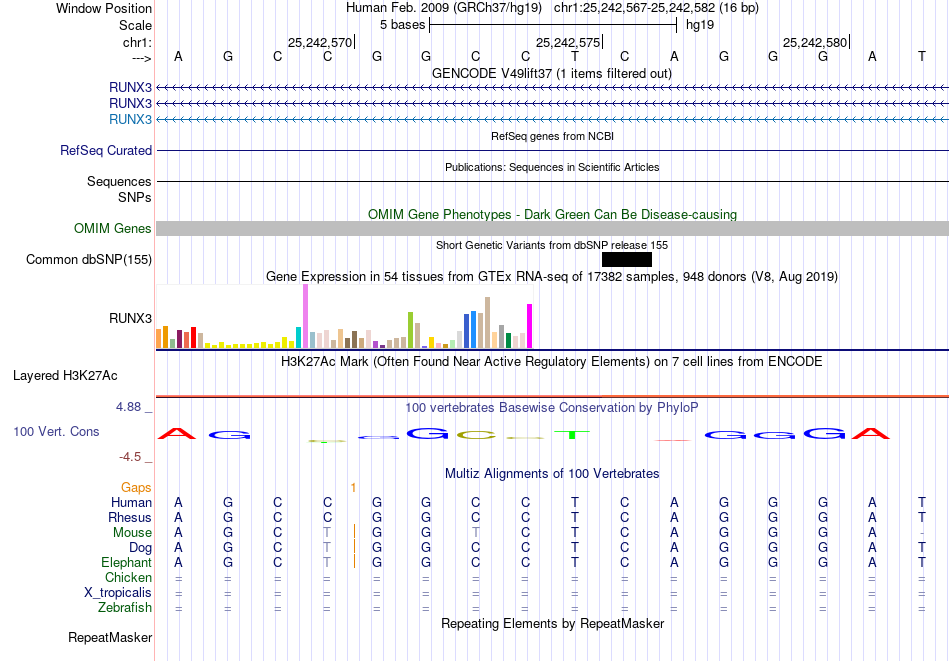Select the Elephant alignment row label
Image resolution: width=950 pixels, height=661 pixels.
coord(127,562)
